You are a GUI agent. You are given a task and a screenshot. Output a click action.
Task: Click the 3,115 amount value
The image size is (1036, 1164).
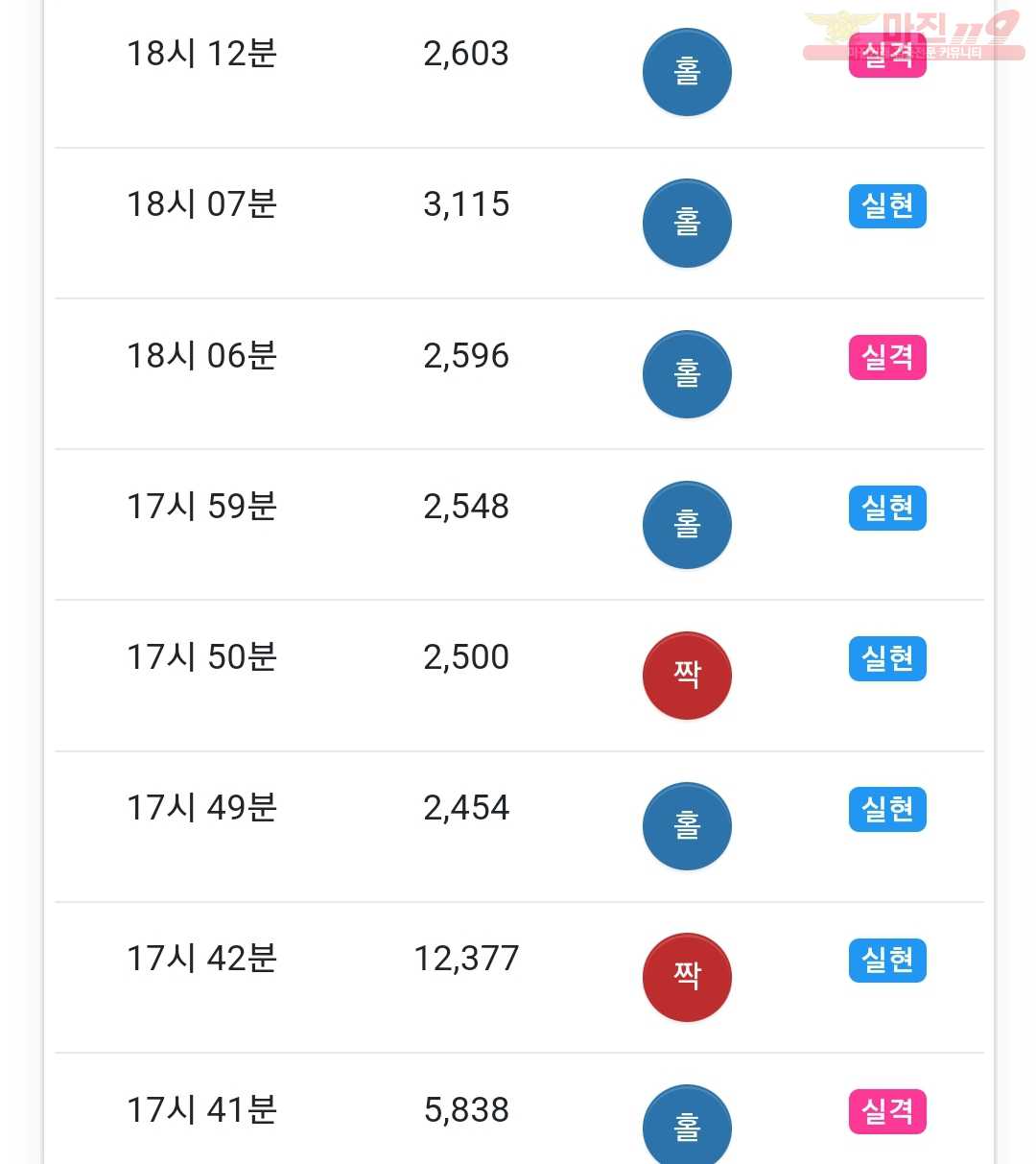pos(466,204)
